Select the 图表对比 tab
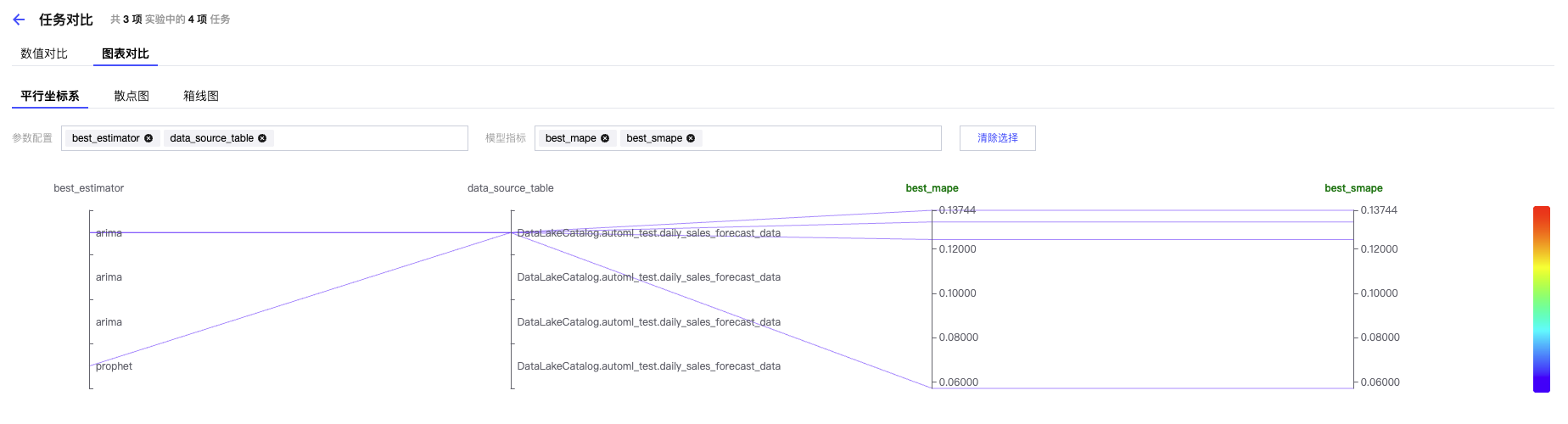Screen dimensions: 1568x424 tap(125, 53)
